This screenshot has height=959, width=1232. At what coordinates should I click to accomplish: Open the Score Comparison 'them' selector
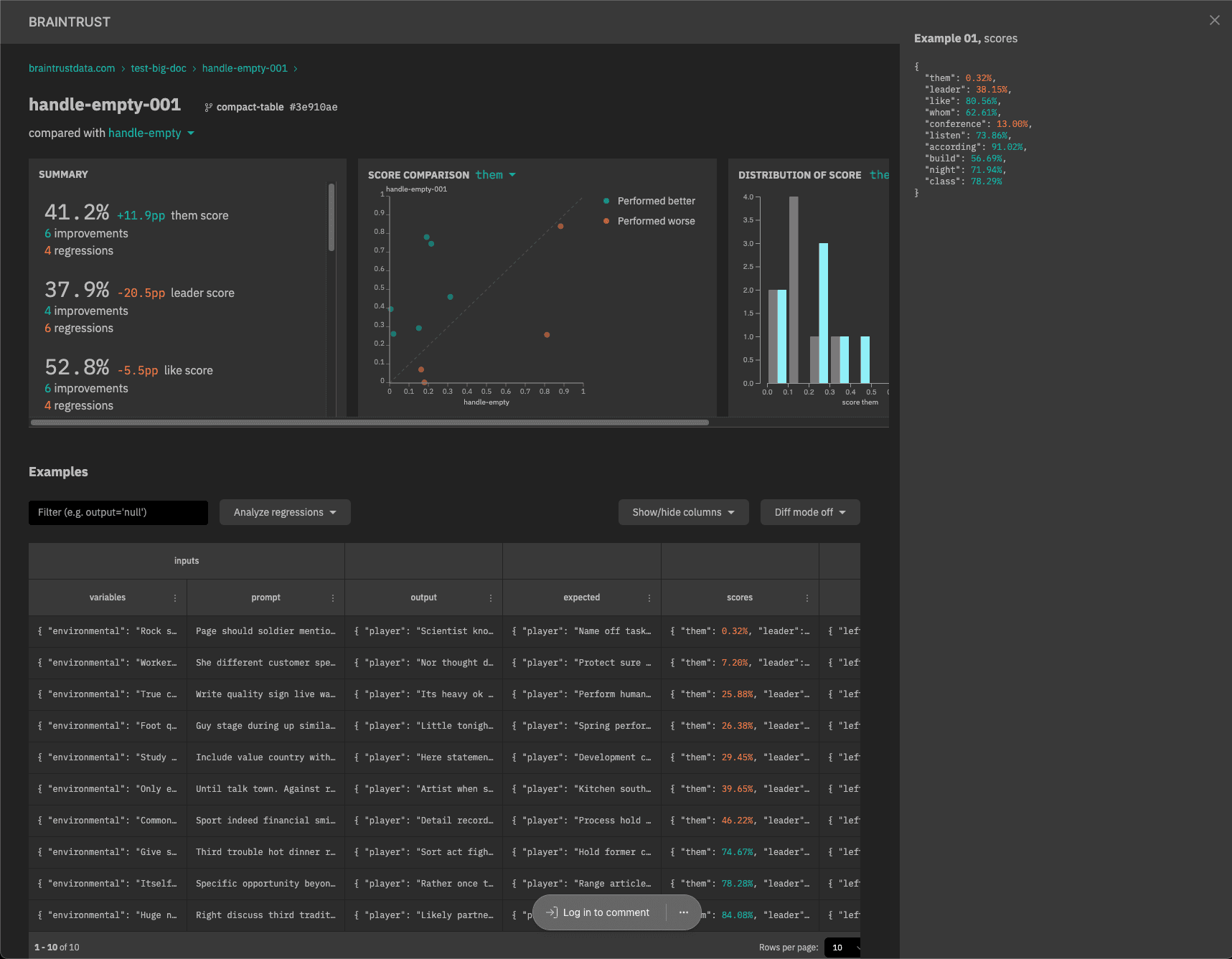496,175
